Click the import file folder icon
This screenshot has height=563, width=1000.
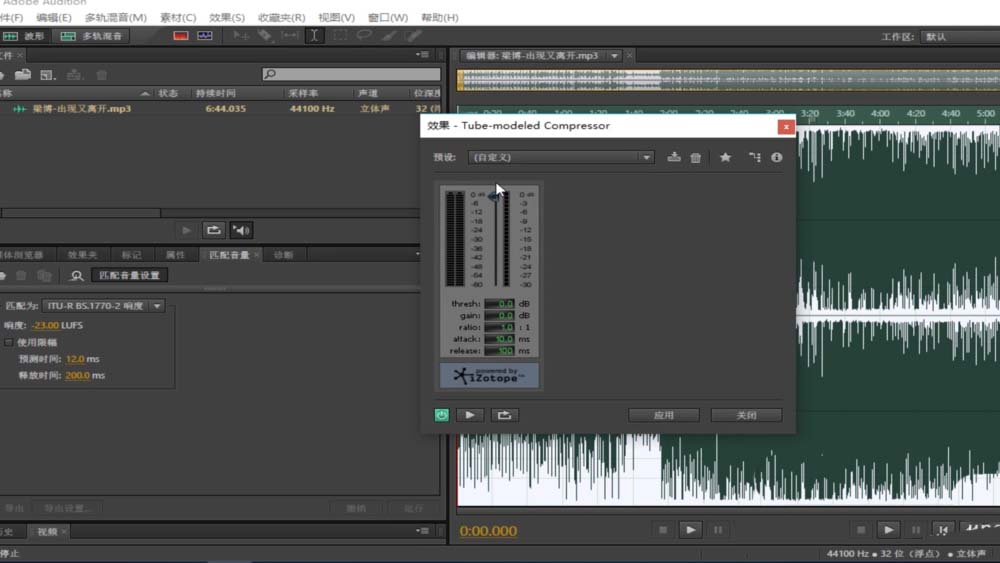tap(23, 75)
